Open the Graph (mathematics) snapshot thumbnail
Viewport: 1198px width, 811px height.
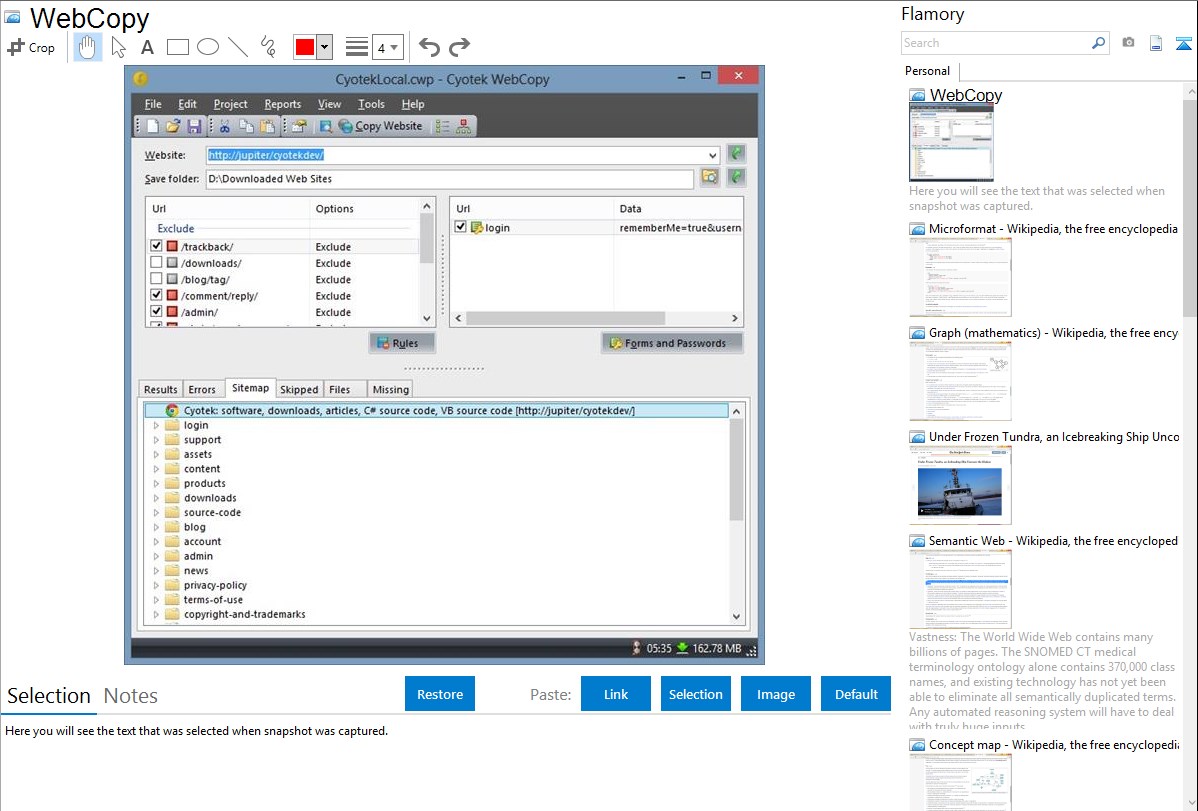(x=960, y=381)
